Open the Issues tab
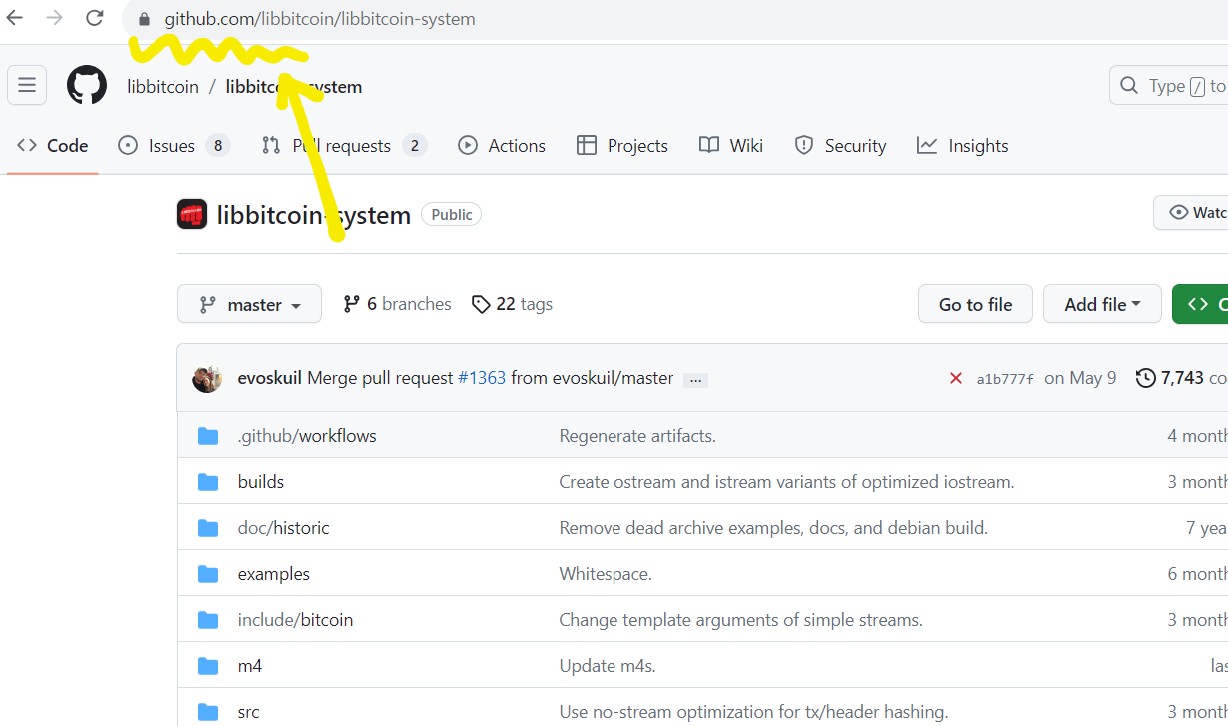1228x726 pixels. point(174,146)
